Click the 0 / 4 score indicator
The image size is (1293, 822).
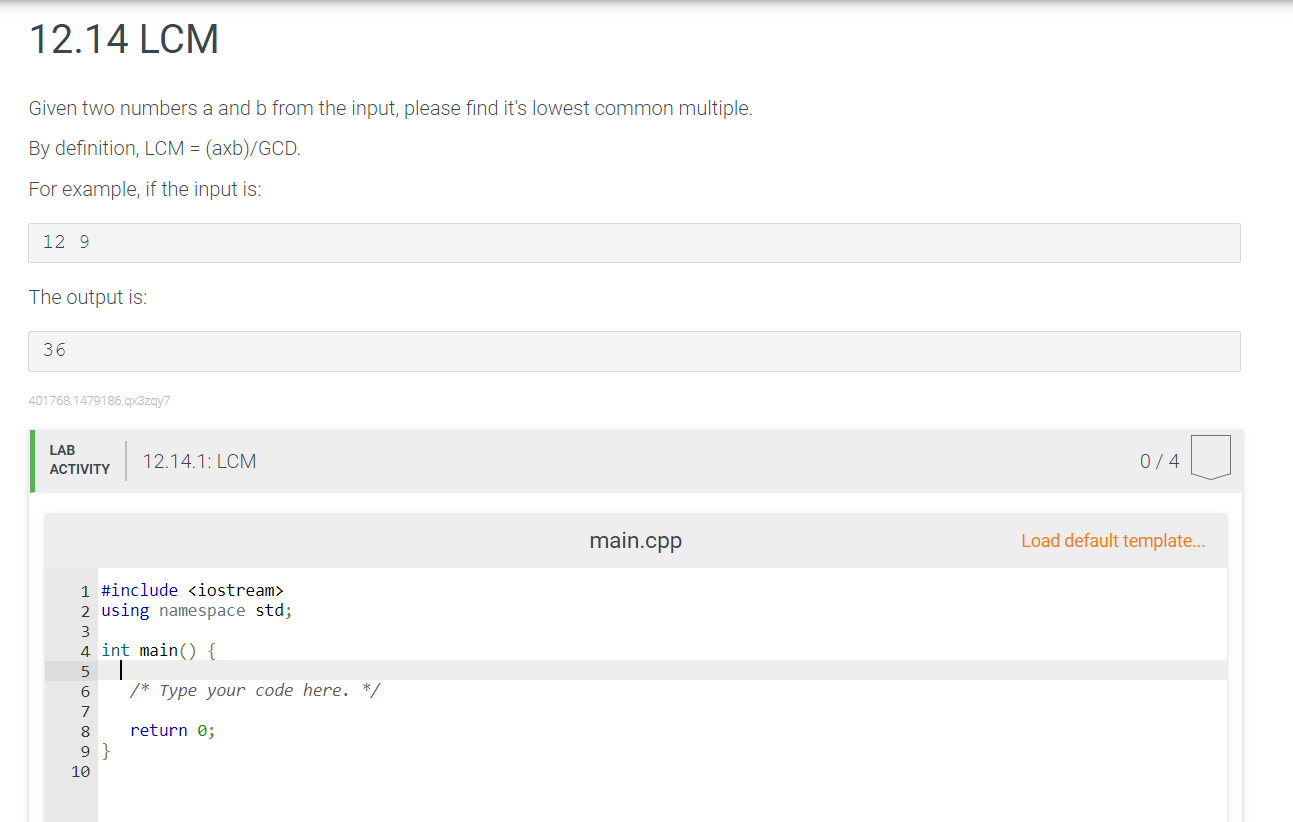click(x=1158, y=461)
